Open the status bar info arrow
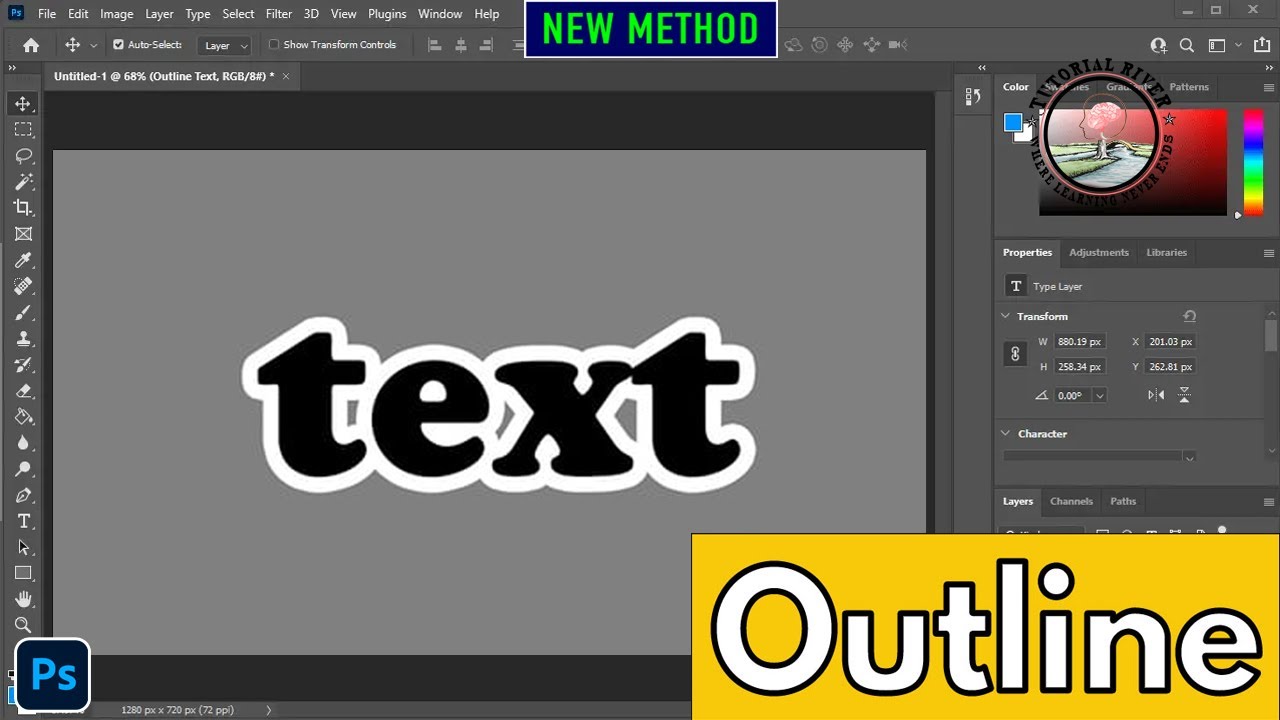Screen dimensions: 1280x720 (268, 710)
